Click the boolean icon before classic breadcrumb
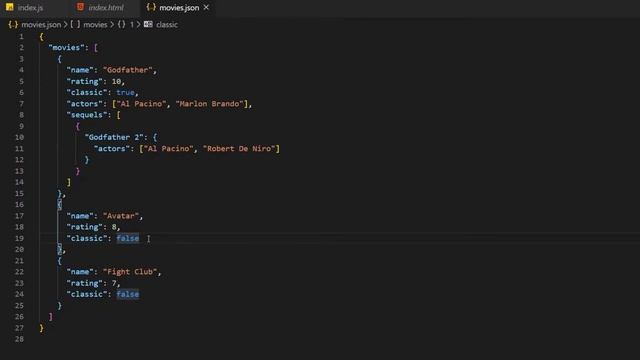640x360 pixels. 148,24
